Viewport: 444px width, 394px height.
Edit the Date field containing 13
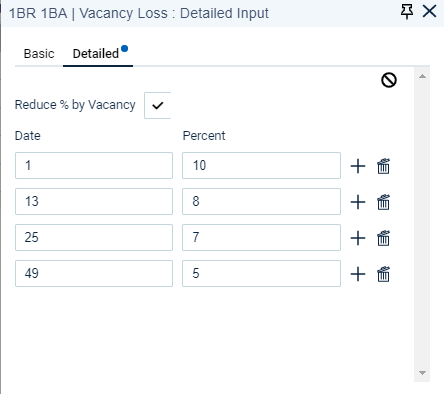coord(94,201)
